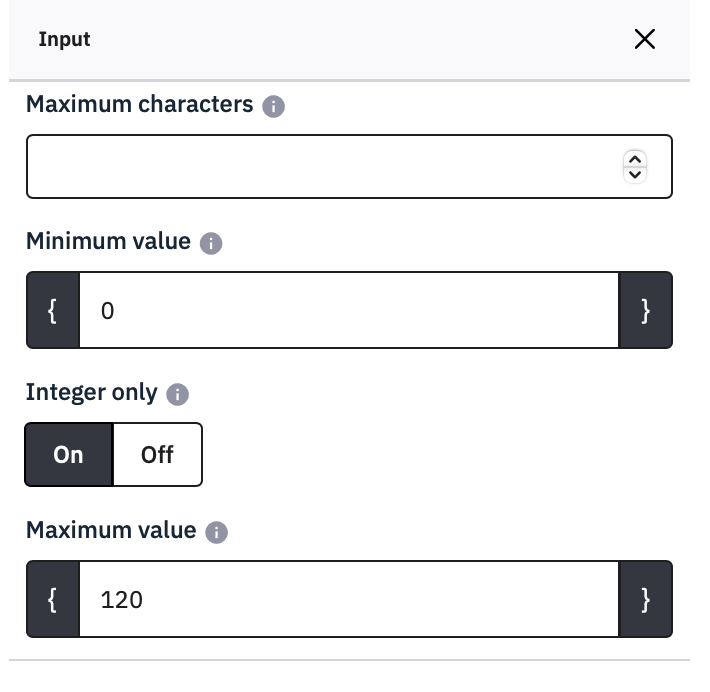Viewport: 710px width, 692px height.
Task: Click the Minimum value label text
Action: click(108, 241)
